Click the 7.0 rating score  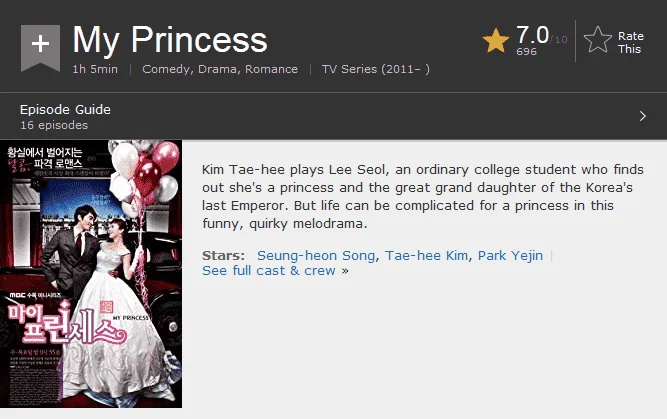click(x=533, y=35)
